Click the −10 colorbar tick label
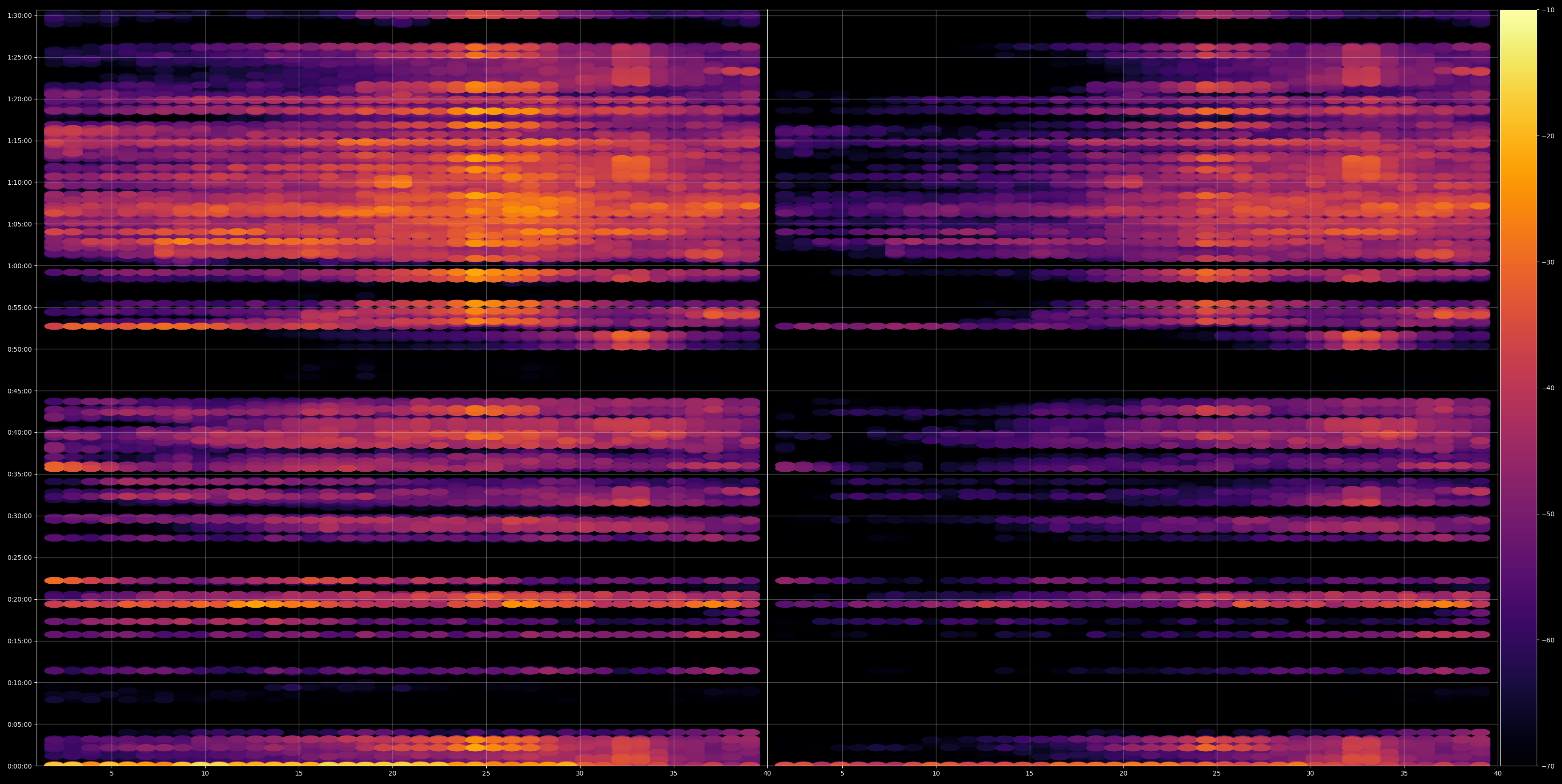The image size is (1562, 784). pos(1547,10)
